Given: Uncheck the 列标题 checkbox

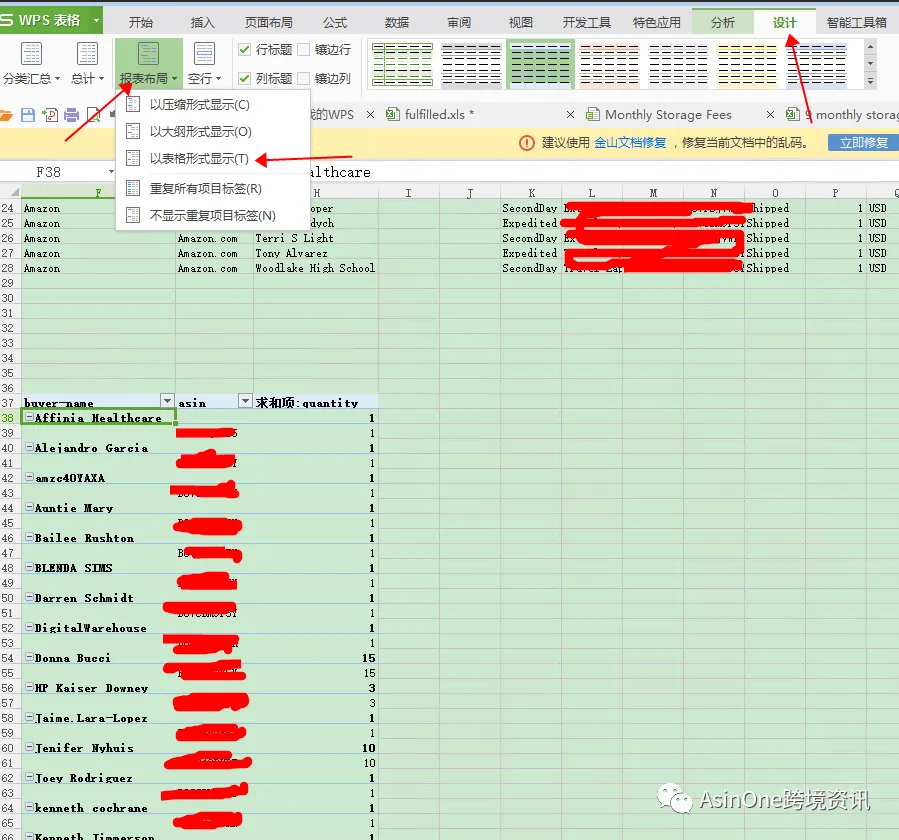Looking at the screenshot, I should 244,78.
